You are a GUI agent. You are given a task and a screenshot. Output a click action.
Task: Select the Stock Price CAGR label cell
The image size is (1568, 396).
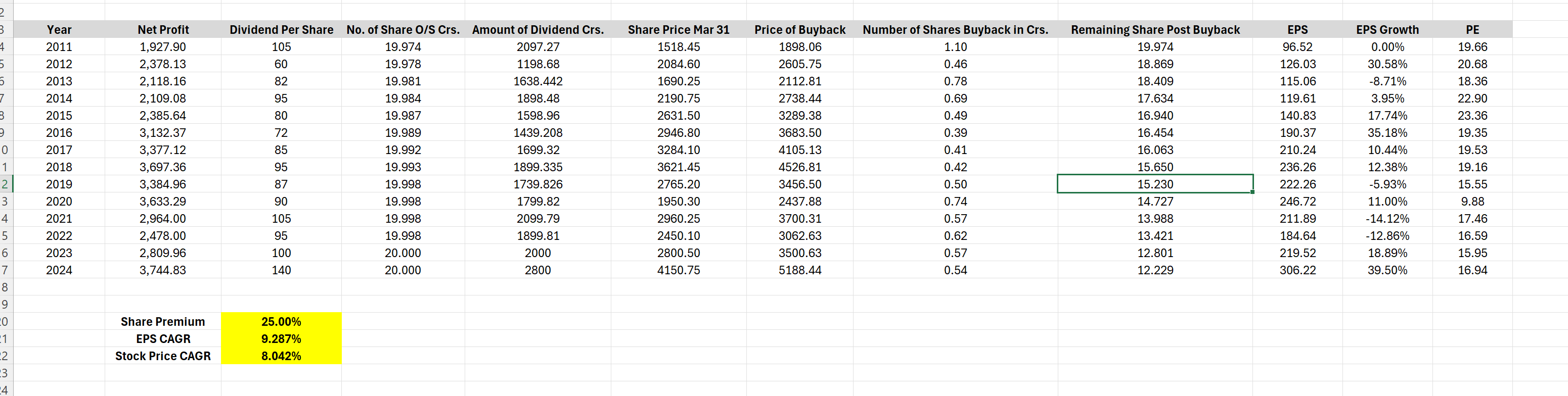[163, 356]
